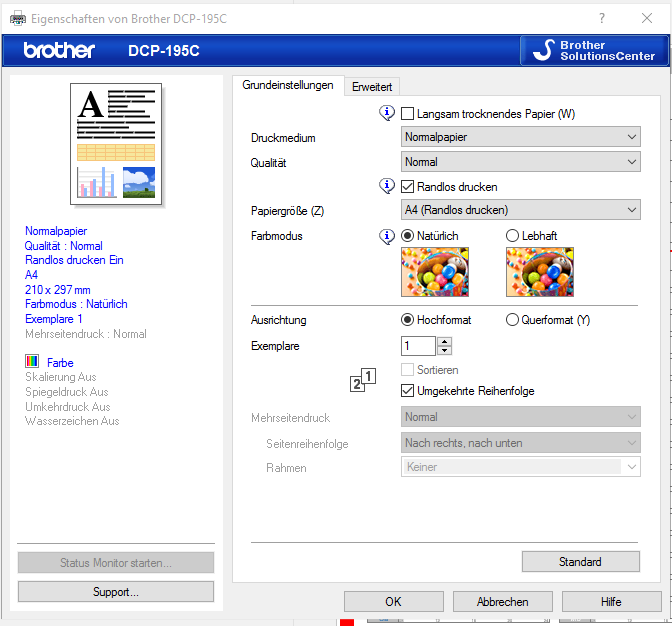The image size is (672, 626).
Task: Choose Querformat orientation
Action: pyautogui.click(x=512, y=320)
